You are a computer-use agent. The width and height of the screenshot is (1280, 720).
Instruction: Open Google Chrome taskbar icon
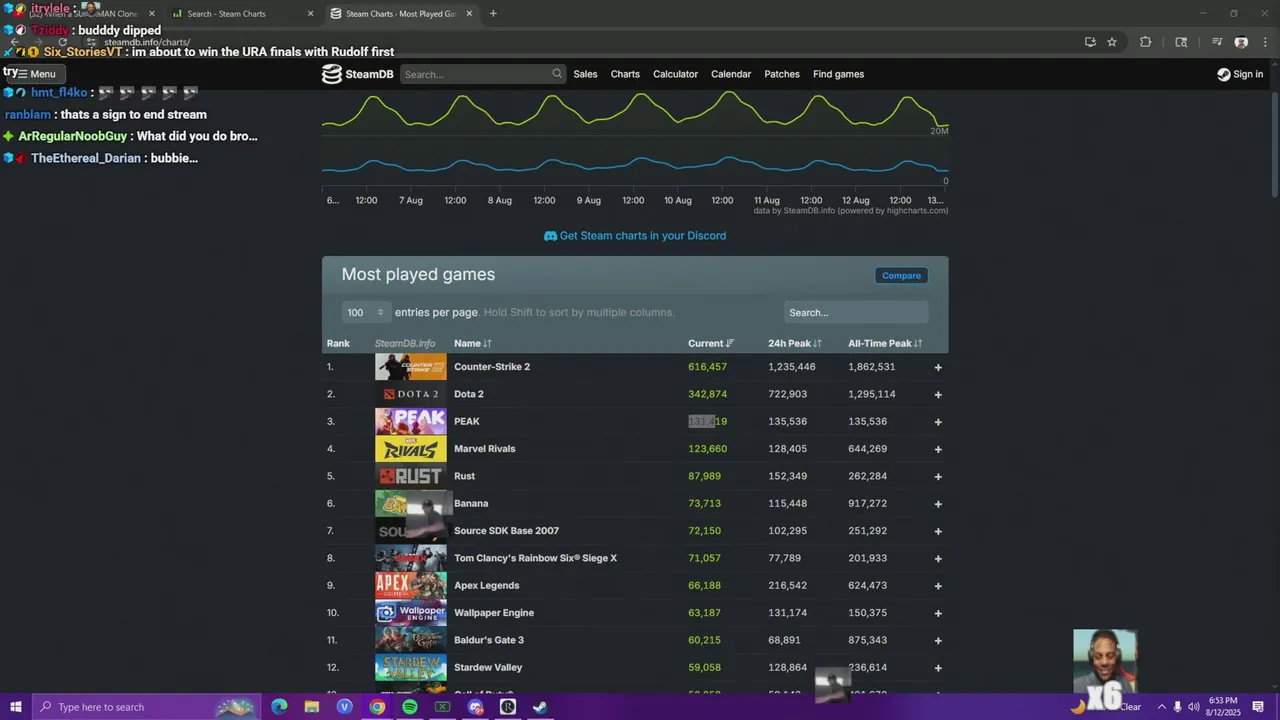[x=377, y=707]
